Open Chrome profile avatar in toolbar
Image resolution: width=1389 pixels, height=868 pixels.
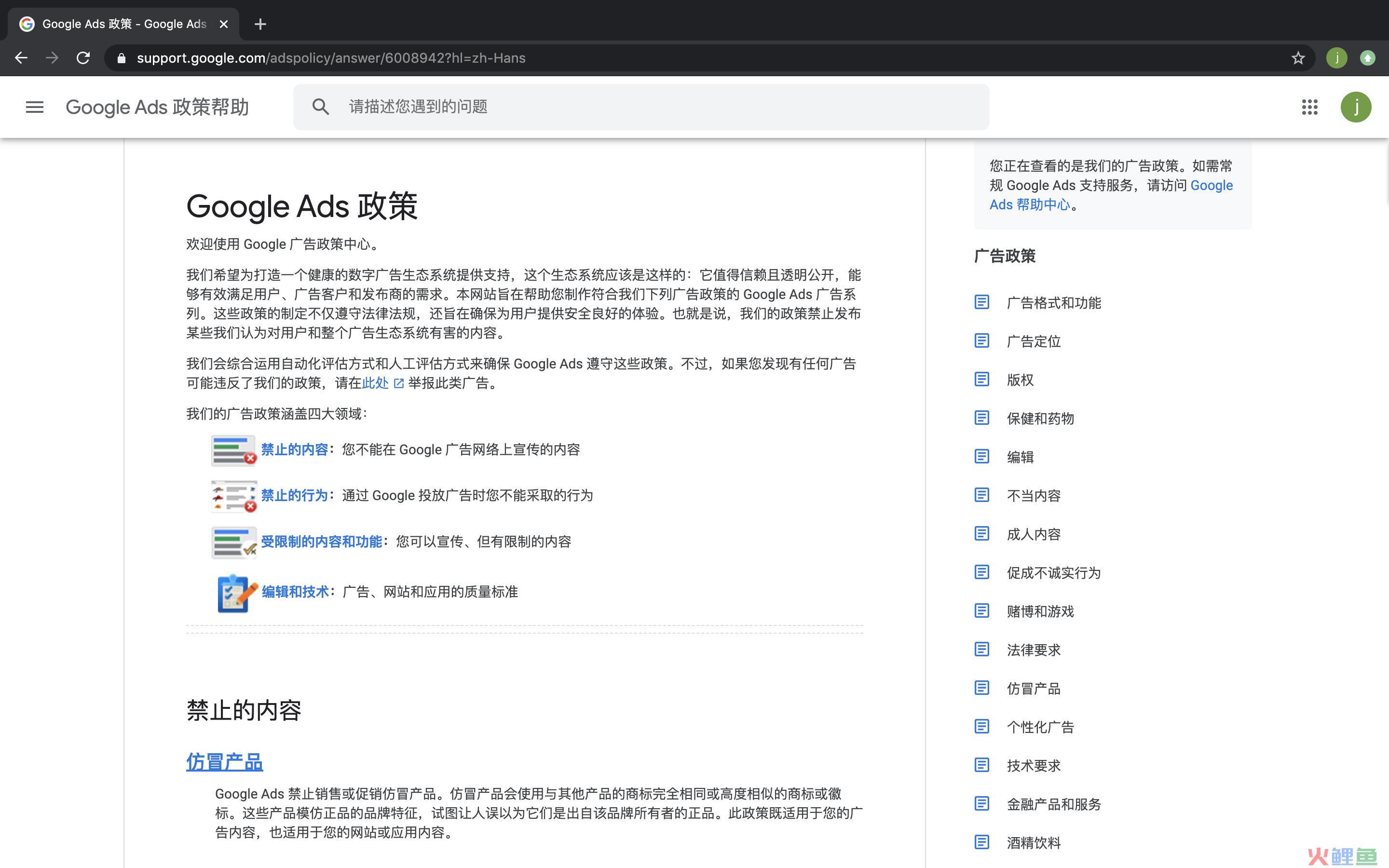pyautogui.click(x=1337, y=58)
